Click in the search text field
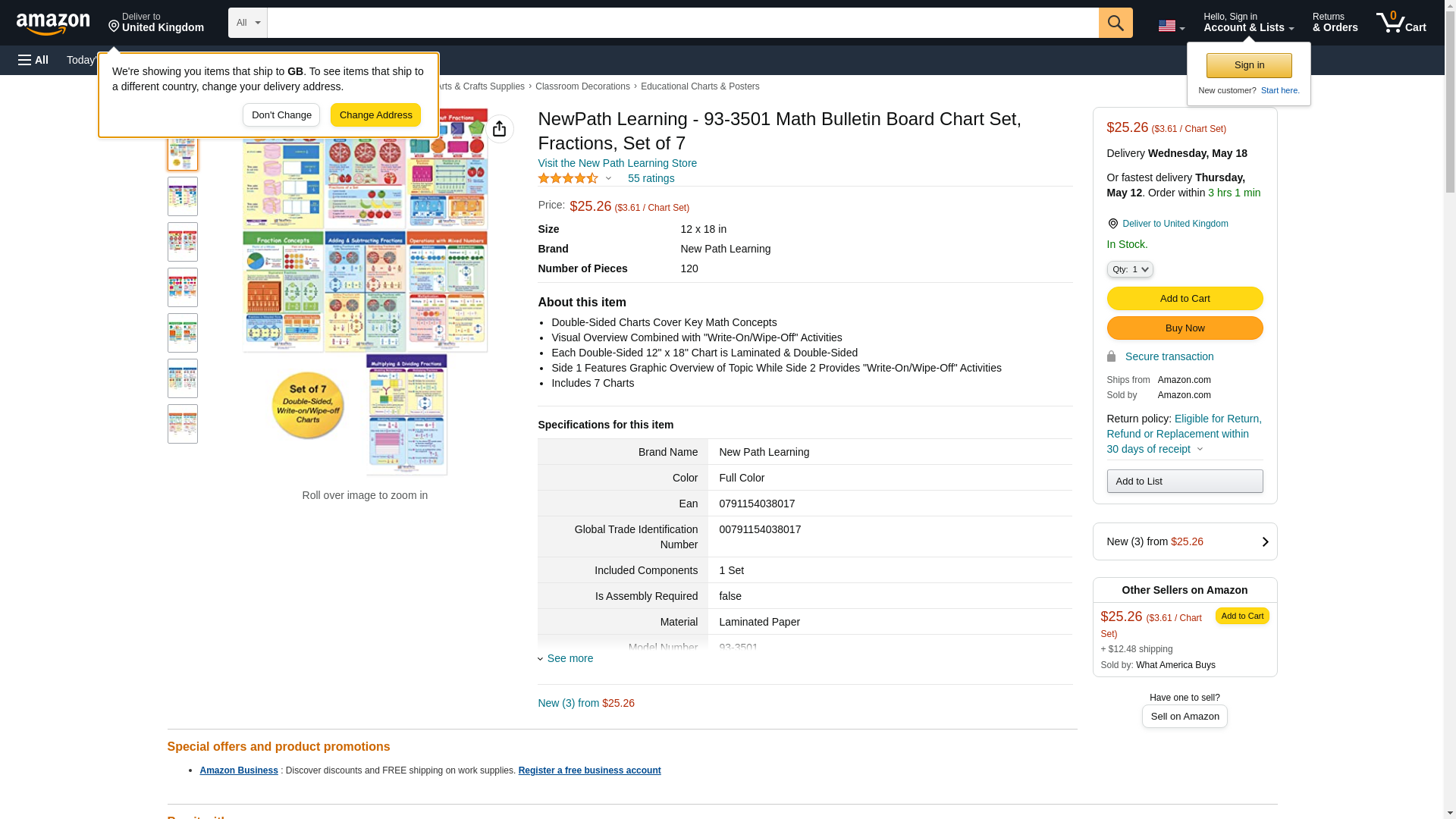Viewport: 1456px width, 819px height. pos(682,23)
